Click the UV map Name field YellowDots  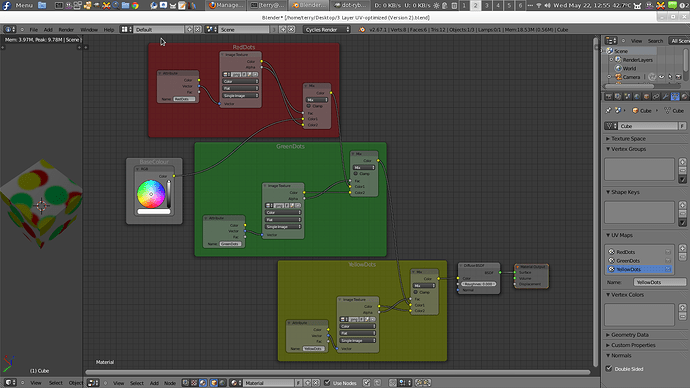(x=660, y=282)
